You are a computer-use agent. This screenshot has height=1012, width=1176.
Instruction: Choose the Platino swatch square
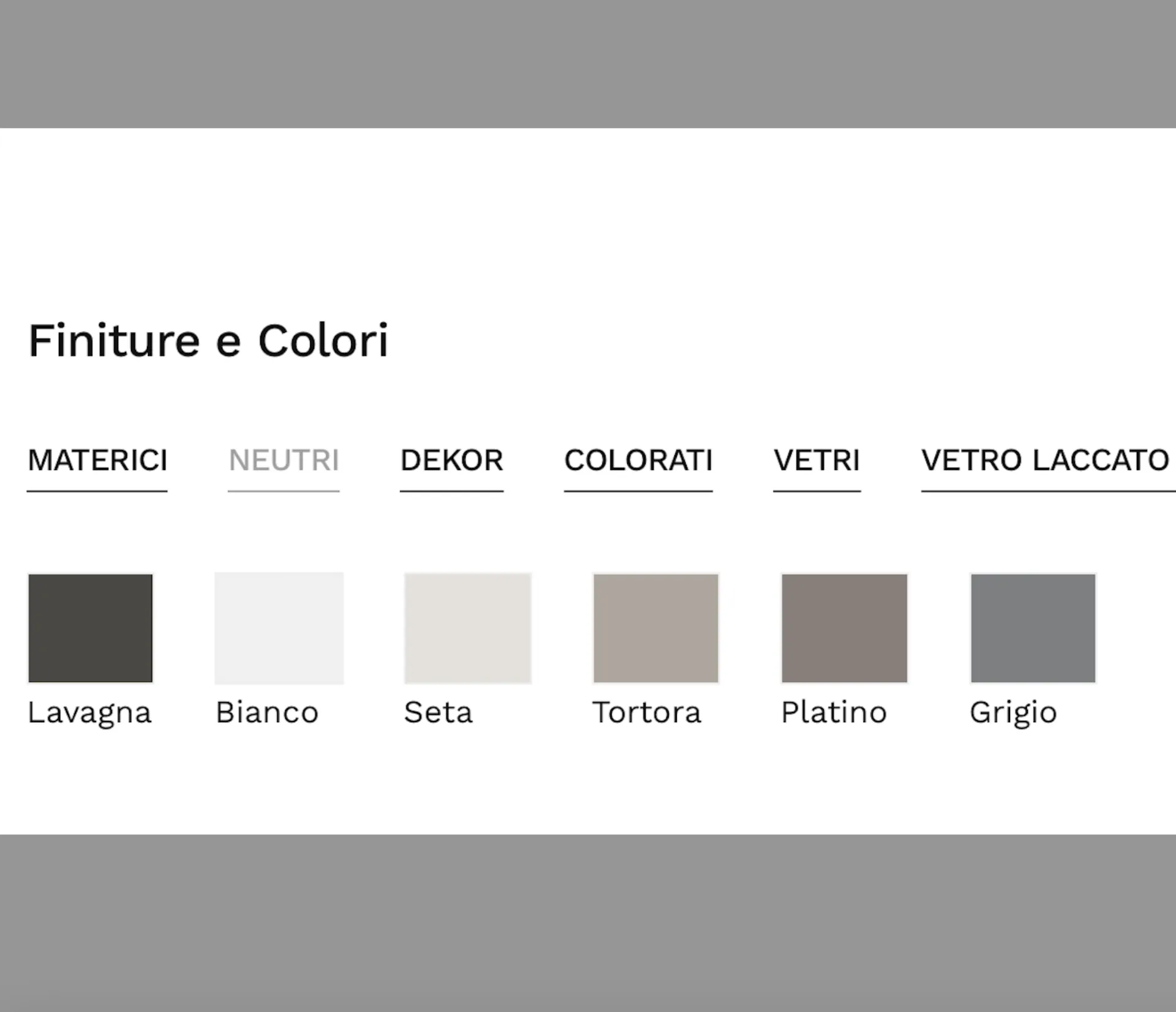click(x=845, y=628)
